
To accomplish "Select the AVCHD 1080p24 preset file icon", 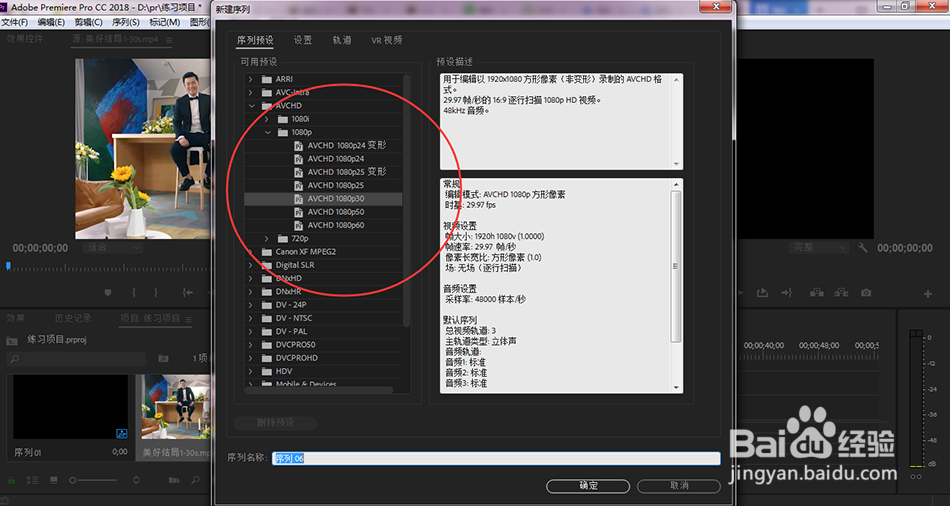I will click(x=298, y=159).
